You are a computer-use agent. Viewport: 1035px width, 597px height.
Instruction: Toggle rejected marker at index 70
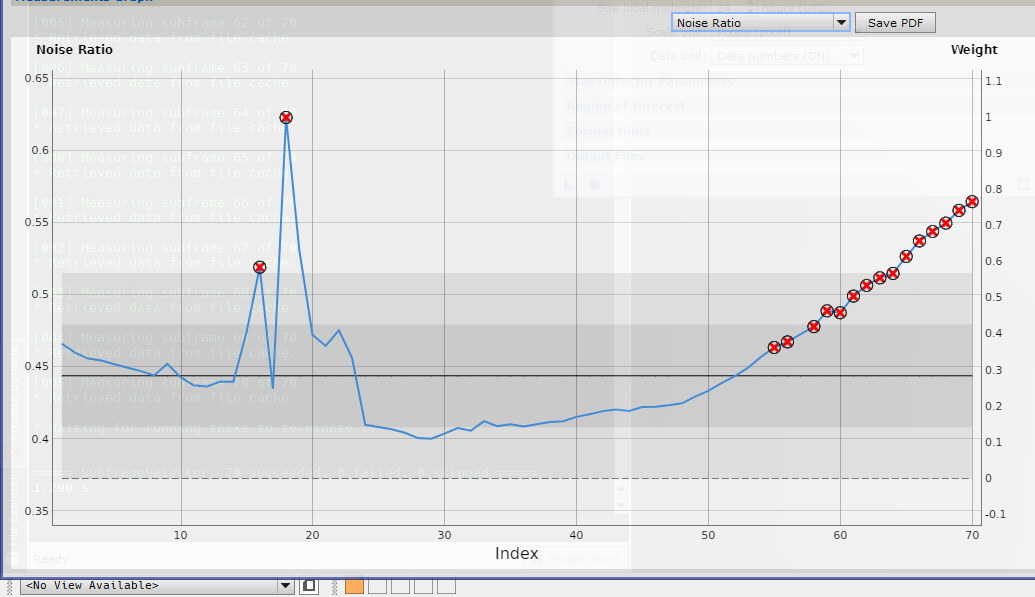972,202
